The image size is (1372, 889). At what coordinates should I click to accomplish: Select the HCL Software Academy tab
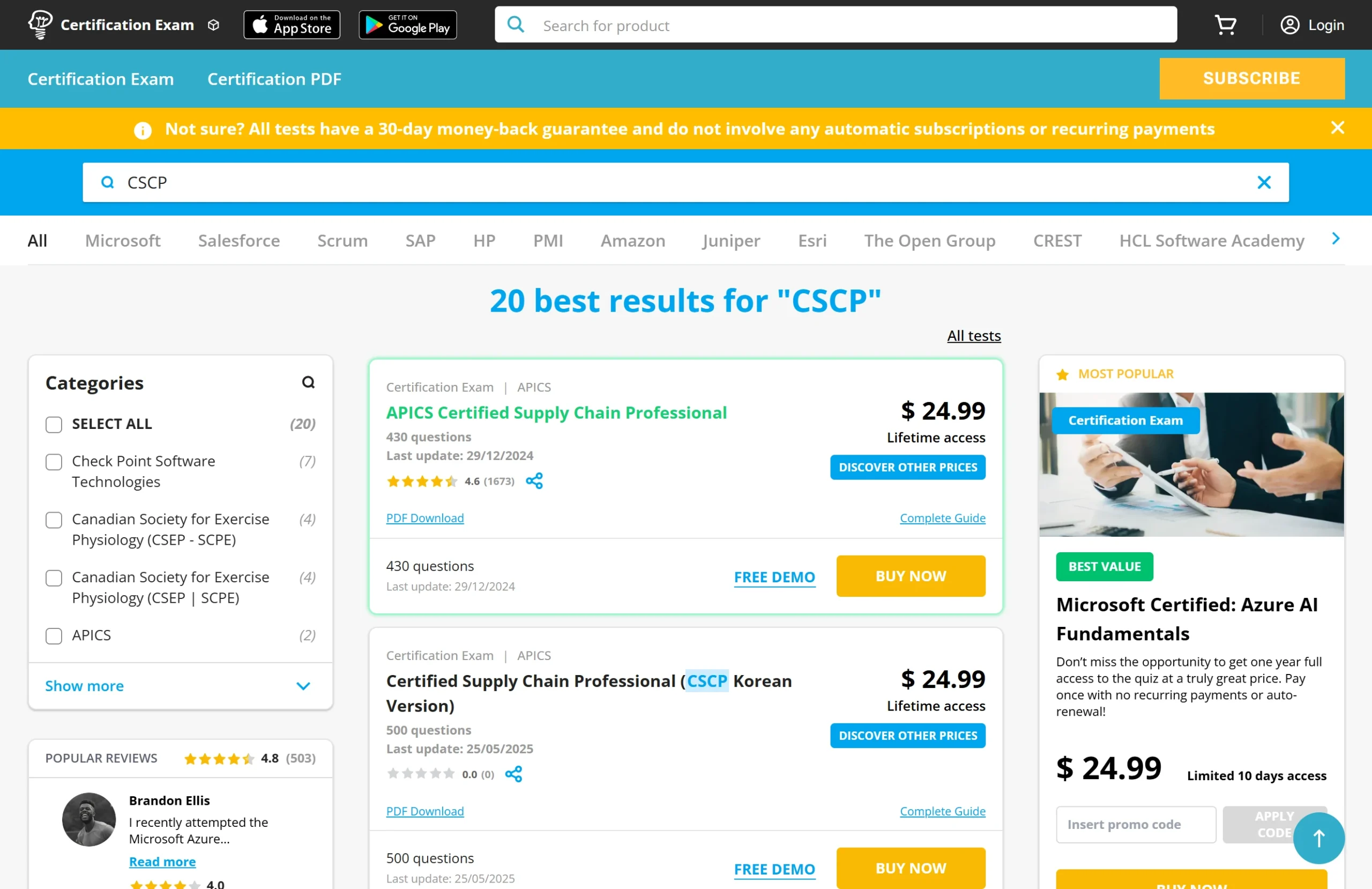tap(1212, 240)
